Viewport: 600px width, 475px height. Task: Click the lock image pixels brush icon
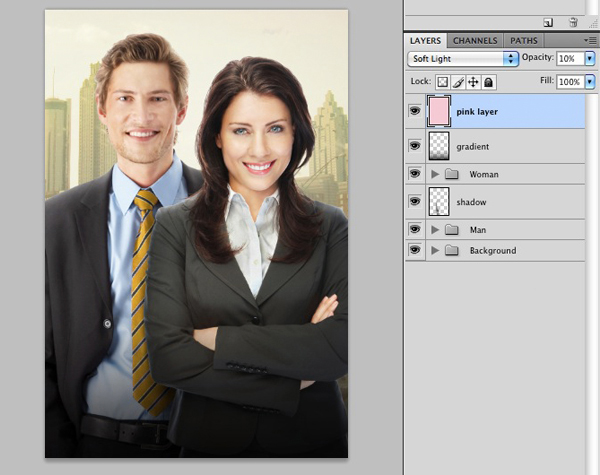pos(458,82)
